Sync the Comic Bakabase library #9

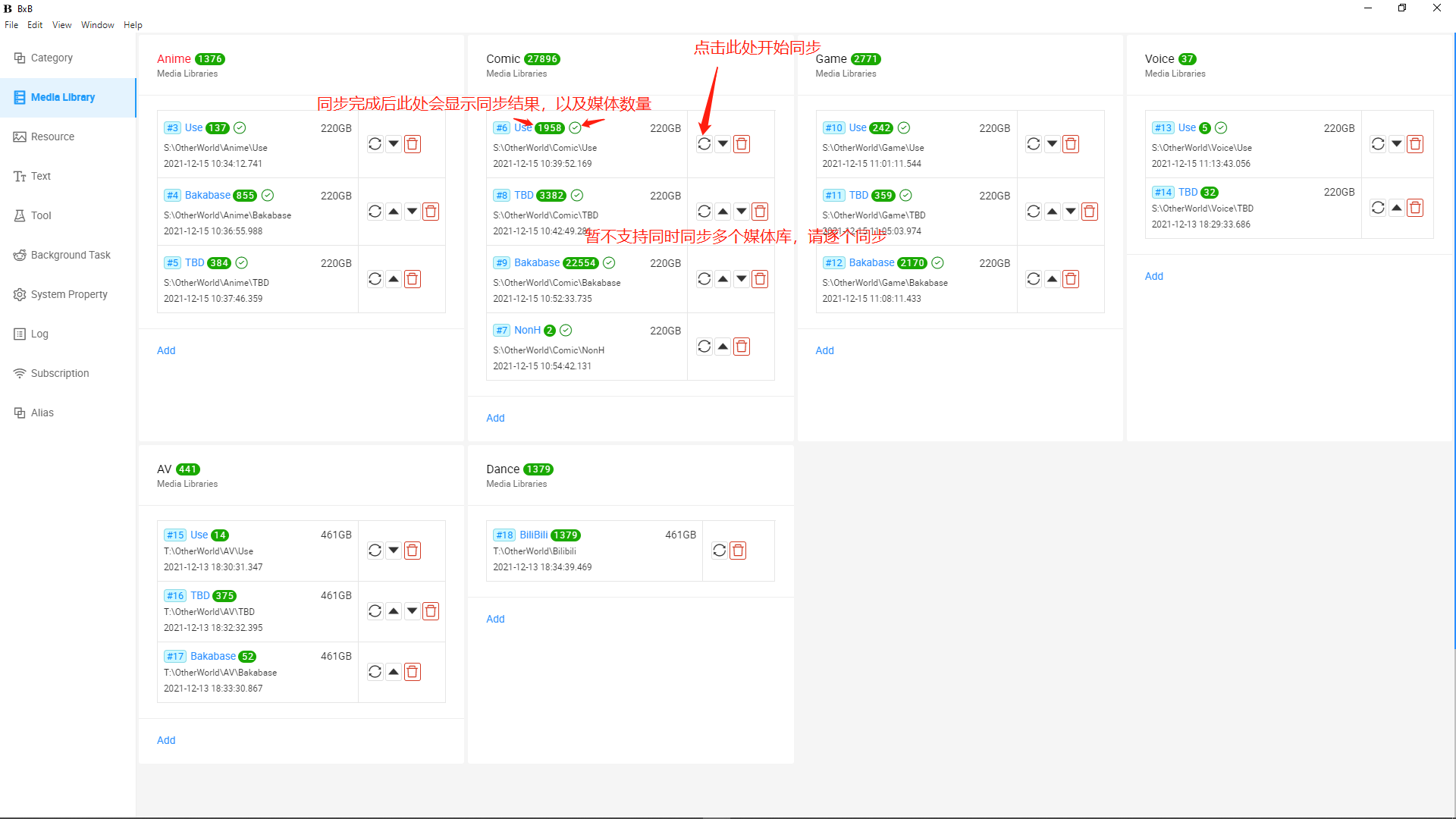(x=704, y=279)
